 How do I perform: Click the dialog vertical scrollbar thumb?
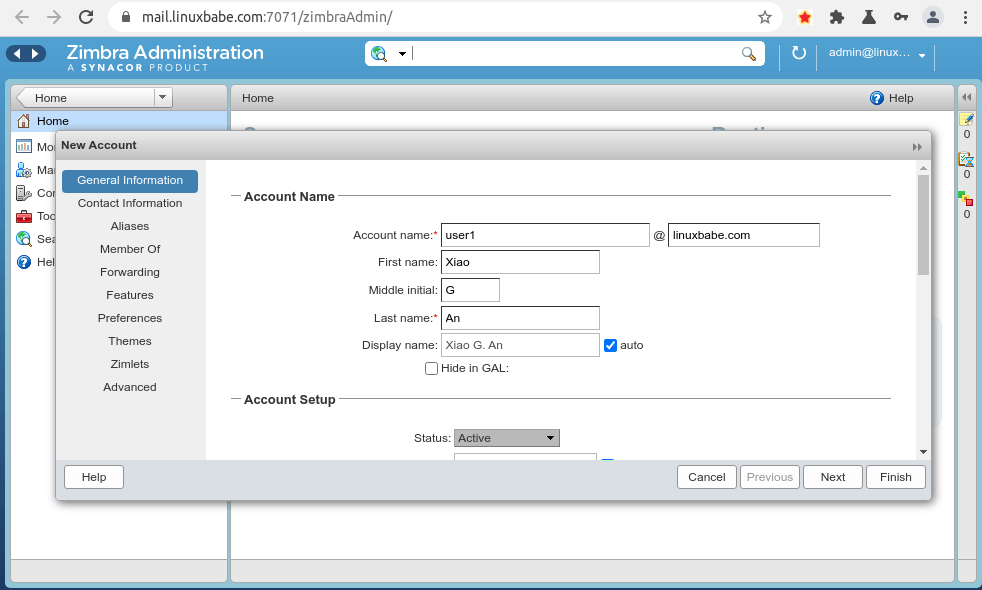923,225
